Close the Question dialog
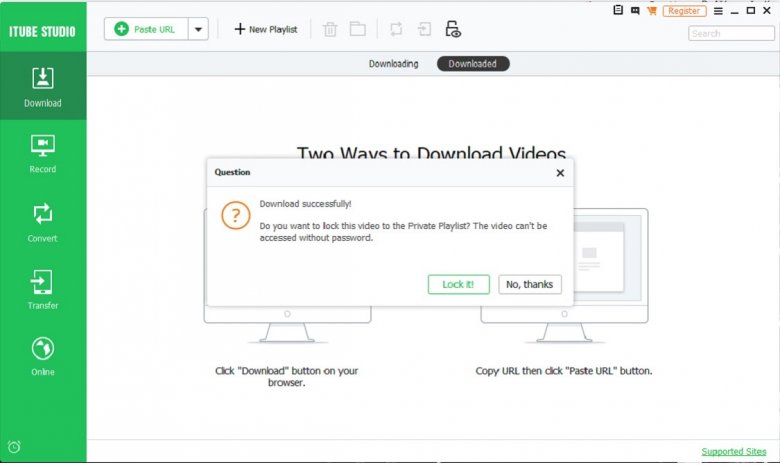Viewport: 780px width, 465px height. (x=560, y=172)
